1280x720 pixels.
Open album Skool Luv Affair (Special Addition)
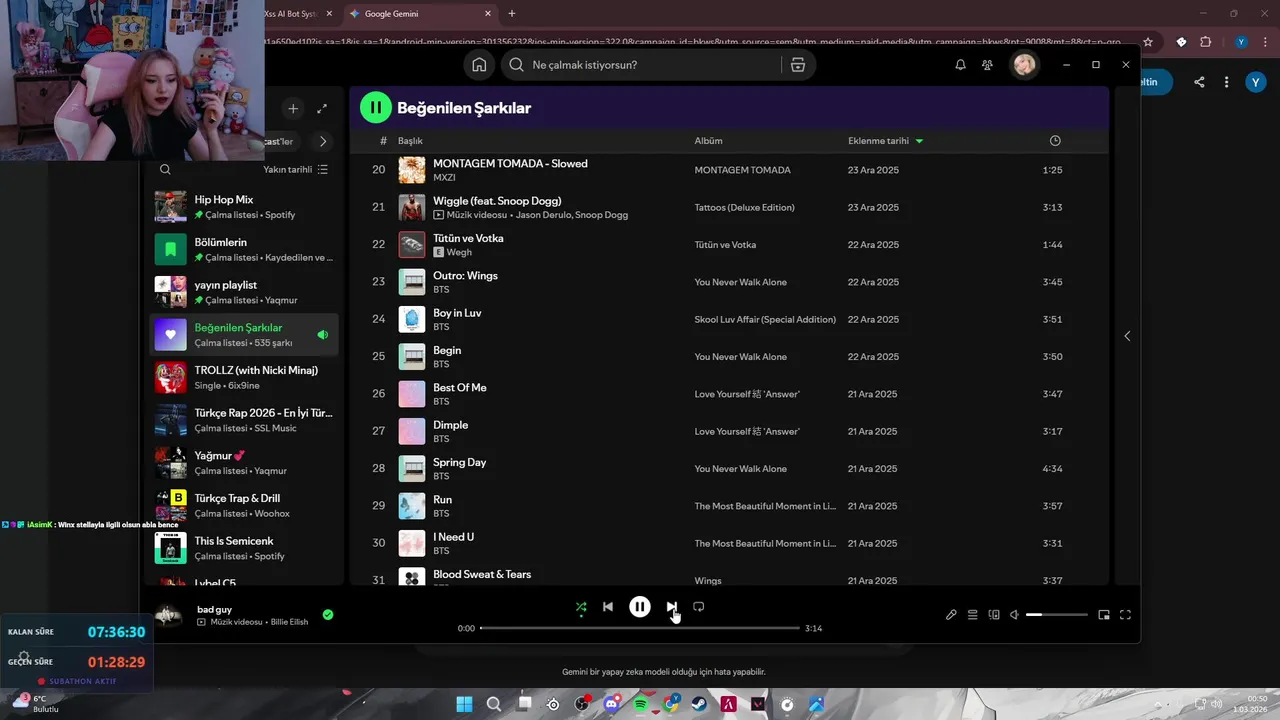[765, 320]
